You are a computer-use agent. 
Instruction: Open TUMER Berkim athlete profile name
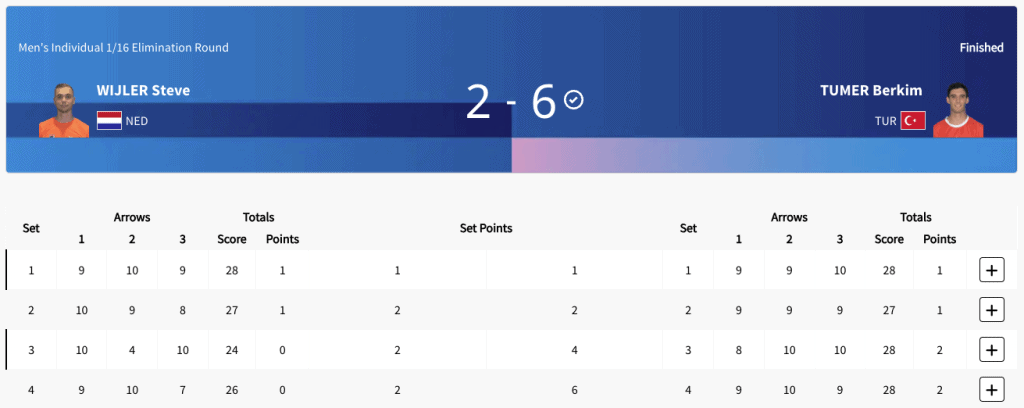tap(872, 91)
